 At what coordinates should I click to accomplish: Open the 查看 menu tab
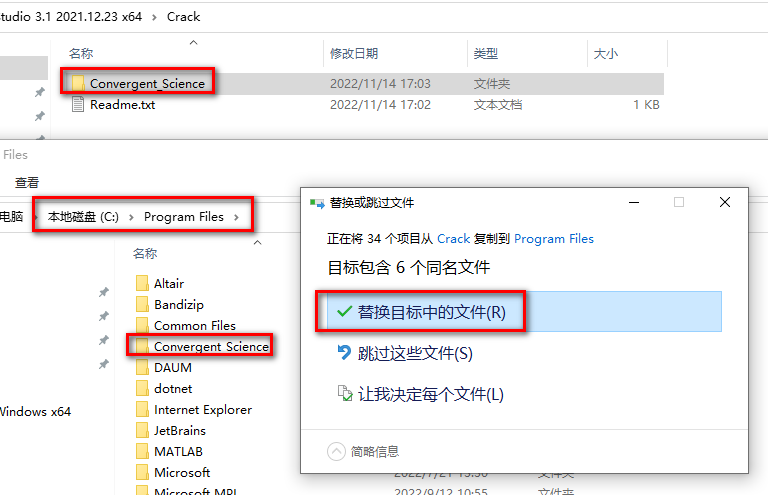coord(27,183)
